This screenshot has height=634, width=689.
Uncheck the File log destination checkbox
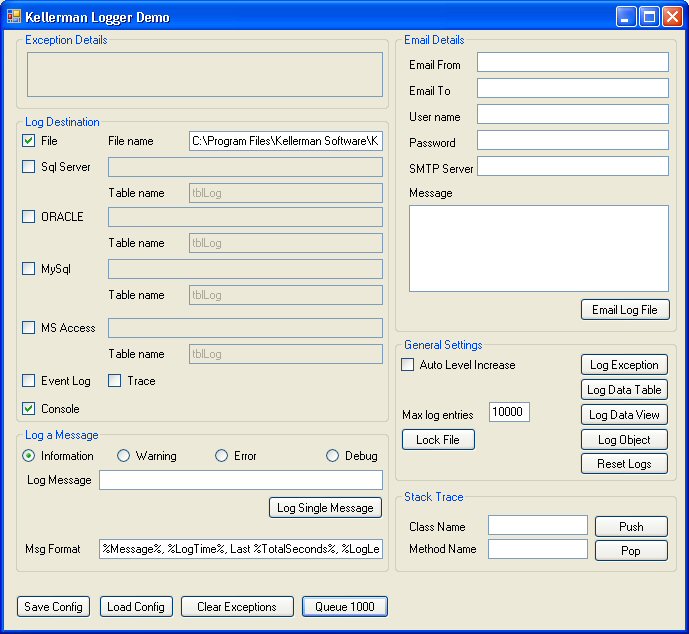pyautogui.click(x=29, y=141)
